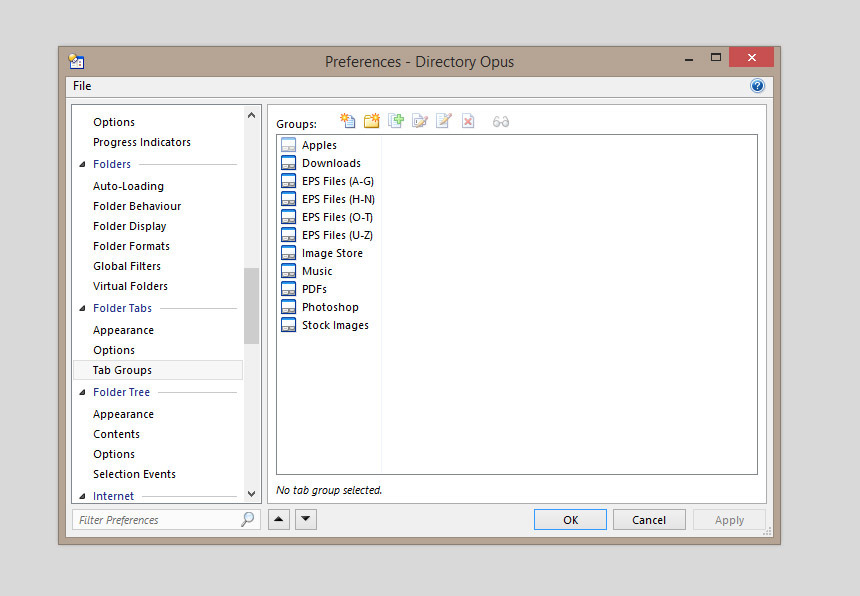860x596 pixels.
Task: Click the Apples group icon
Action: pos(288,145)
